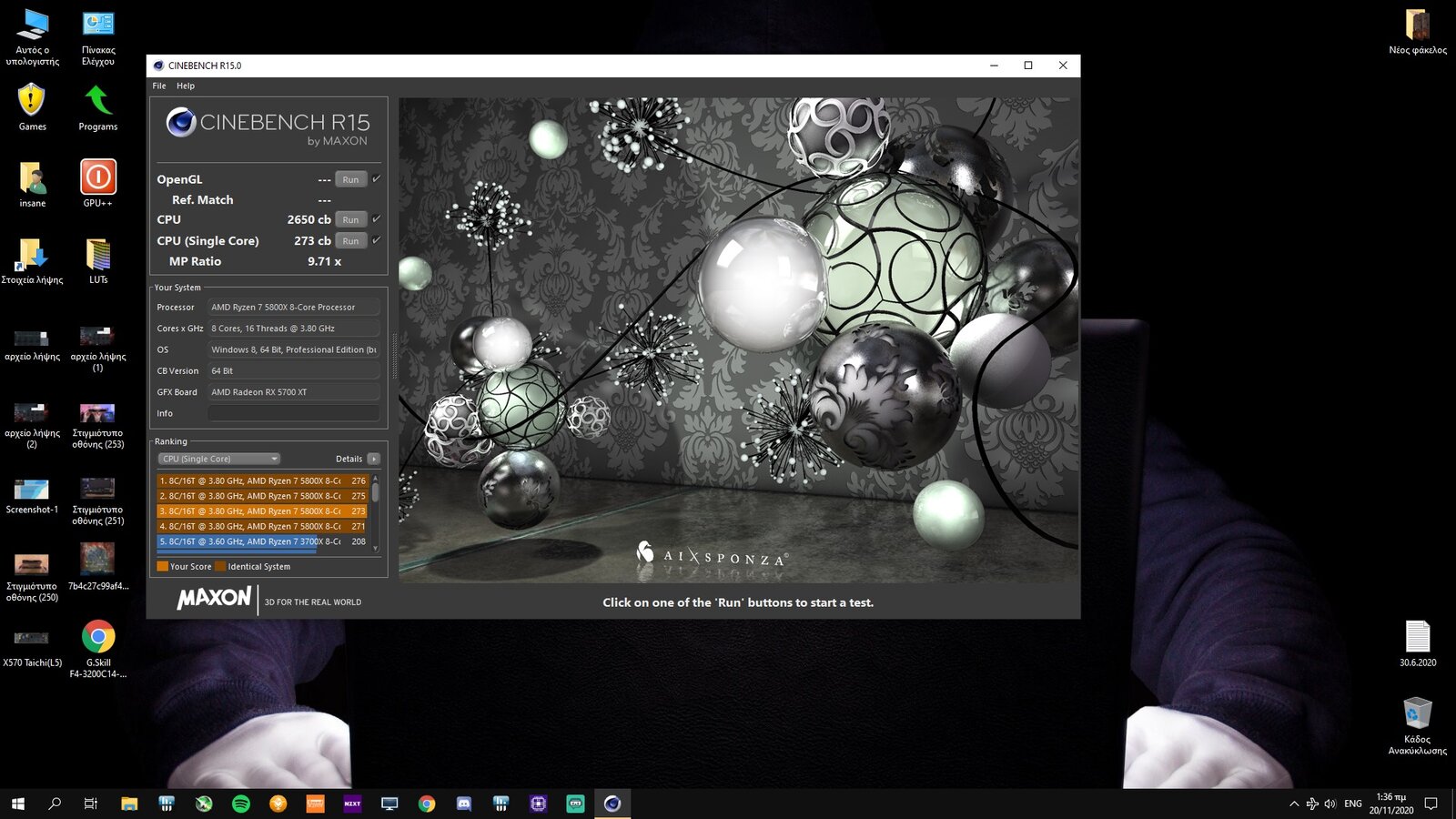1456x819 pixels.
Task: Select Στιγμιότυπο οθόνης (250) desktop file
Action: point(33,578)
